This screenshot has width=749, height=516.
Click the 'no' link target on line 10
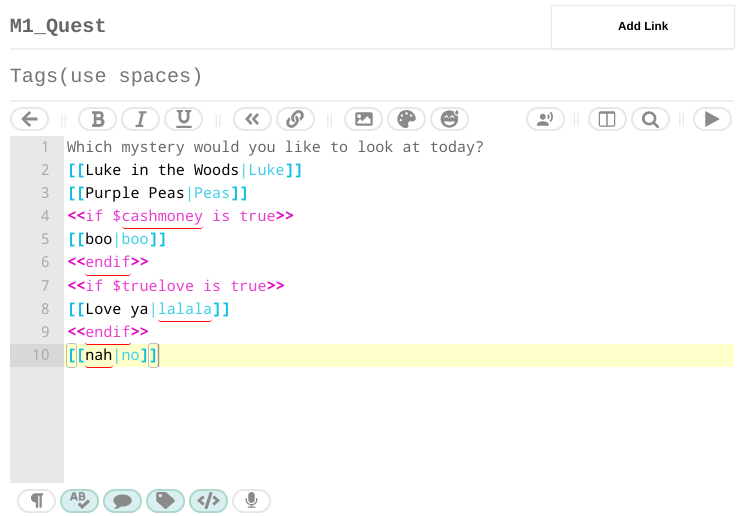[130, 355]
